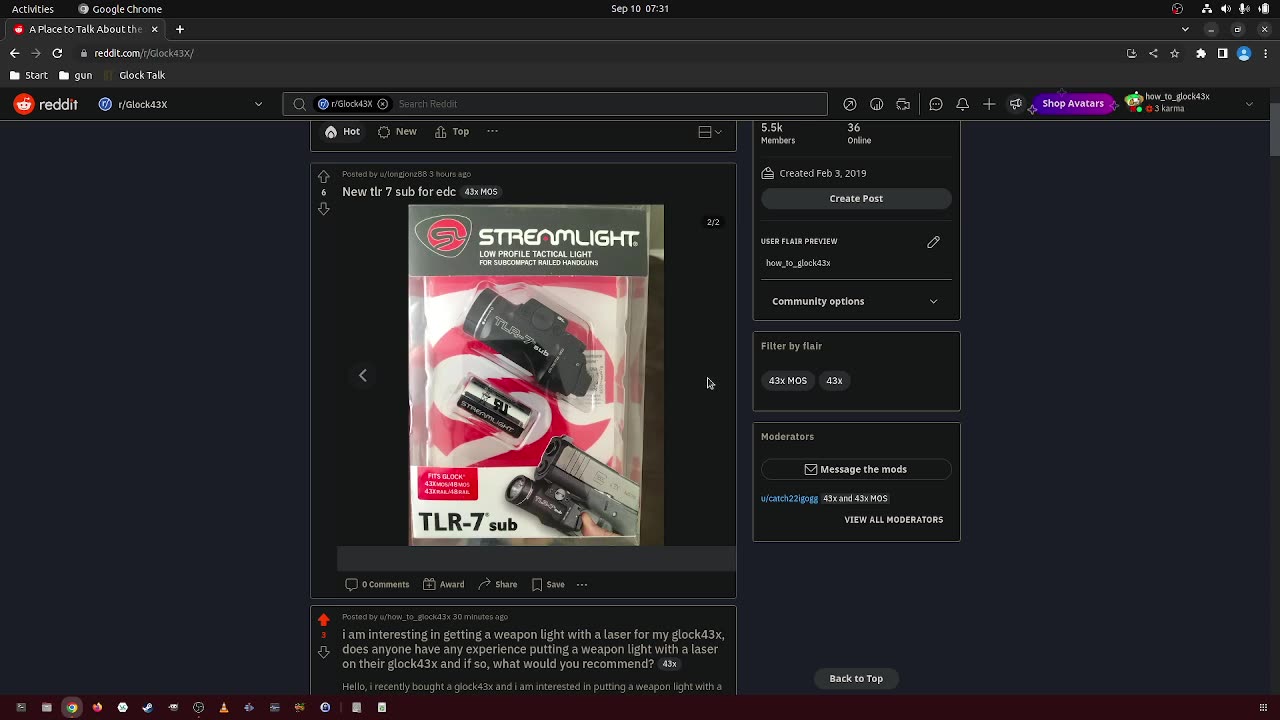Open the gun bookmark folder
Screen dimensions: 1280x720
76,75
